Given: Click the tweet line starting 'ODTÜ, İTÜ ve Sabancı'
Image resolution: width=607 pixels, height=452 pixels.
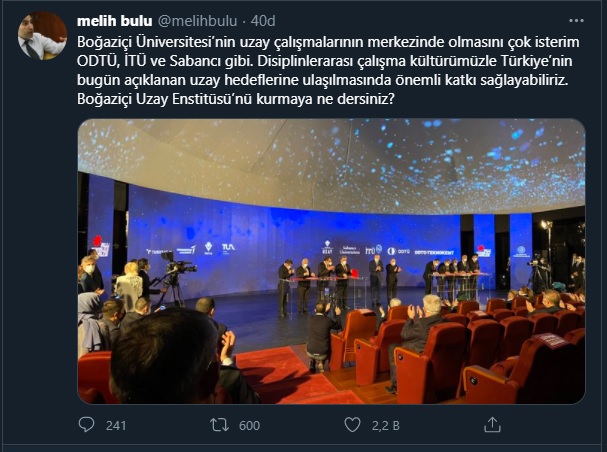Looking at the screenshot, I should [324, 61].
